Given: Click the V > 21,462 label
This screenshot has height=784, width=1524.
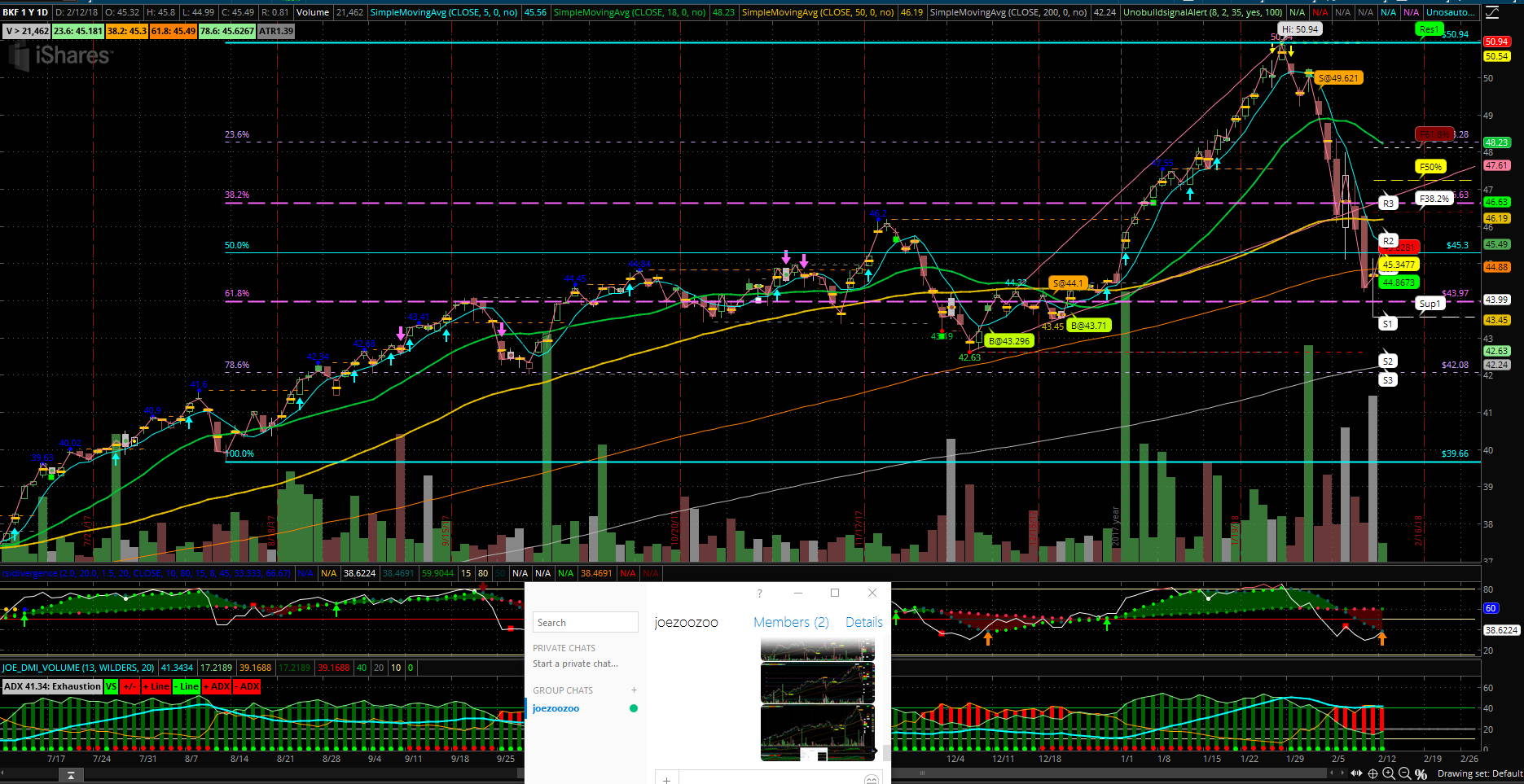Looking at the screenshot, I should pyautogui.click(x=27, y=31).
